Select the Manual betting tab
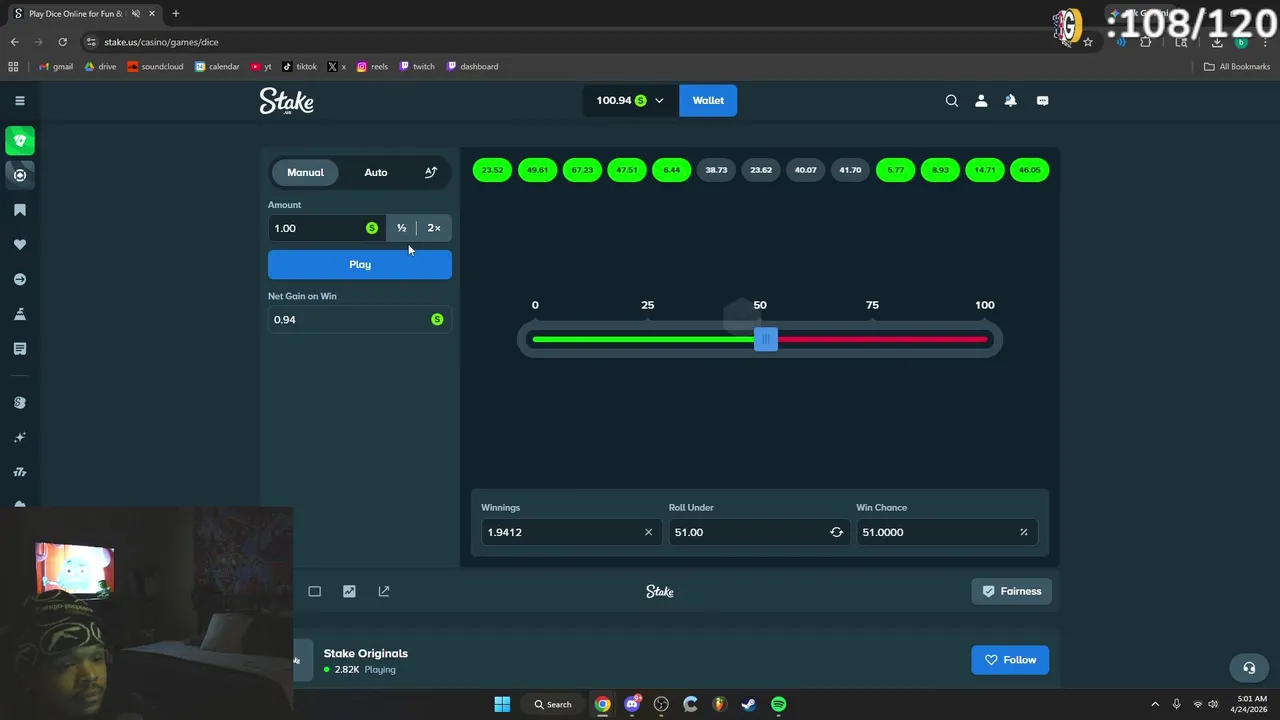The height and width of the screenshot is (720, 1280). [305, 172]
